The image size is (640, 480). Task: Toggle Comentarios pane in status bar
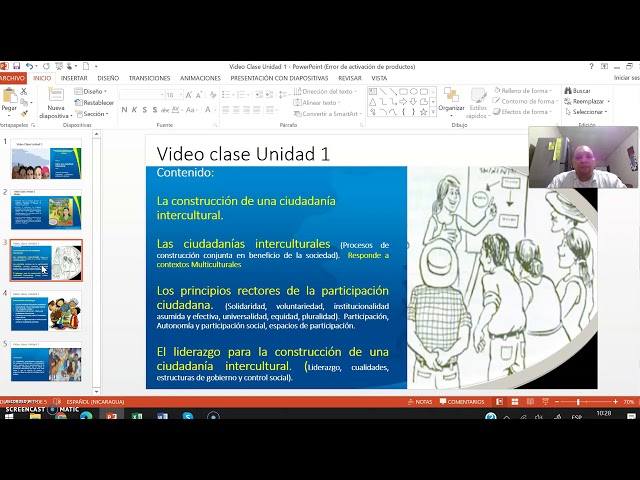tap(461, 402)
